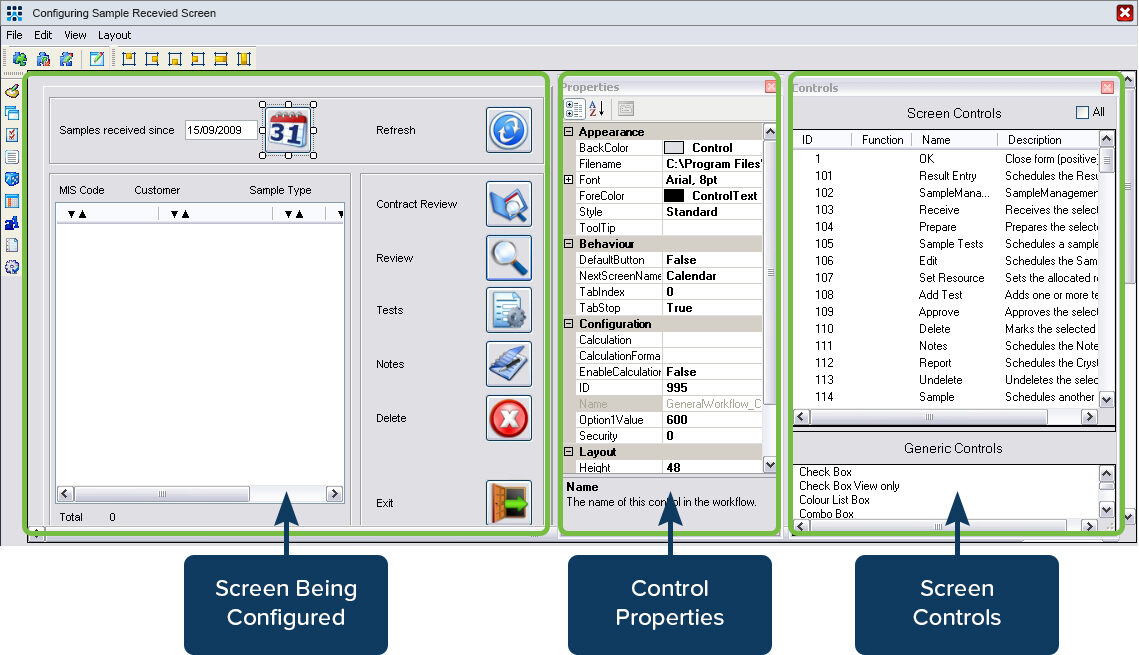Click the paintbrush icon in the left sidebar
Viewport: 1139px width, 655px height.
click(11, 89)
